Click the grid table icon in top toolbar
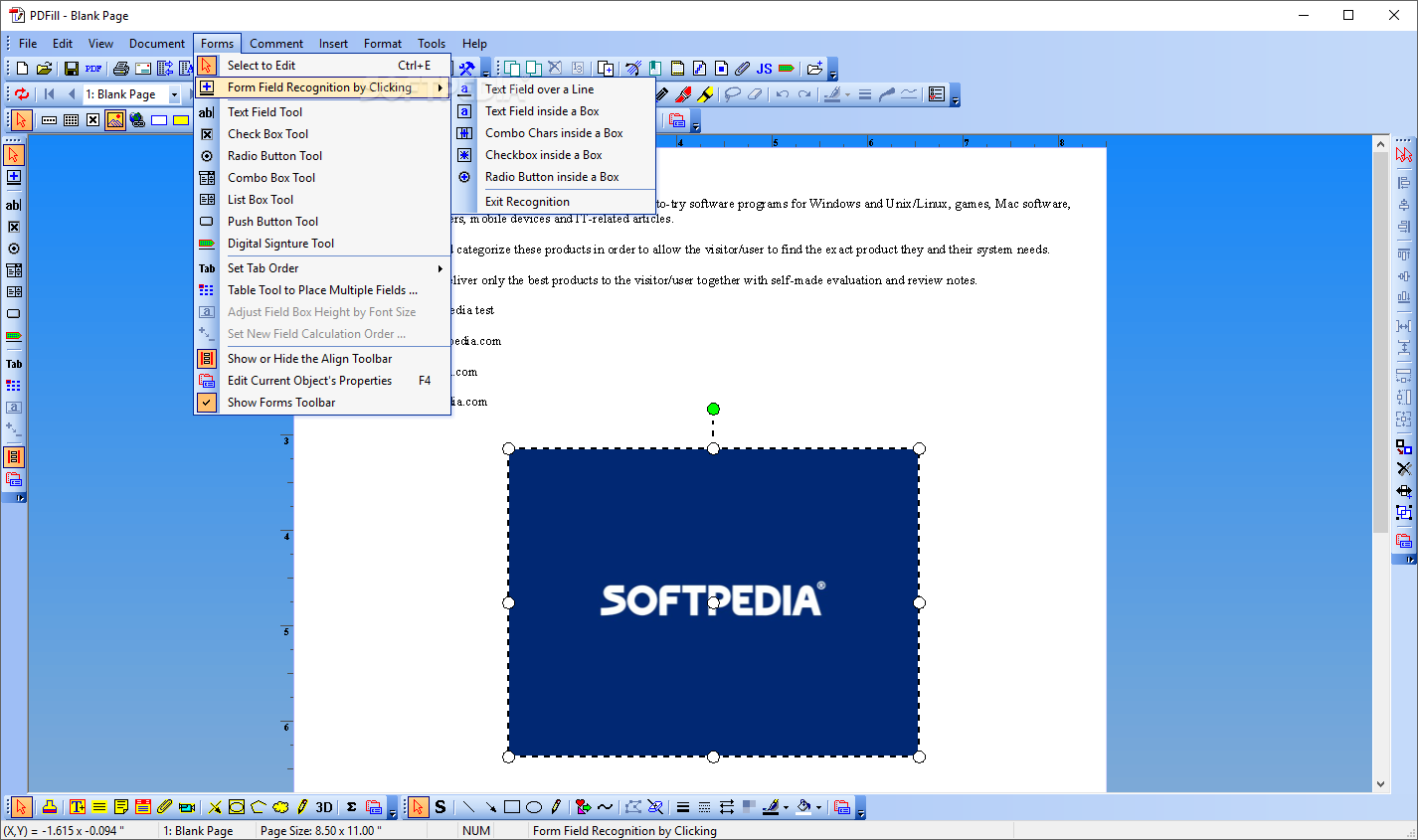Screen dimensions: 1418x840 click(x=72, y=120)
